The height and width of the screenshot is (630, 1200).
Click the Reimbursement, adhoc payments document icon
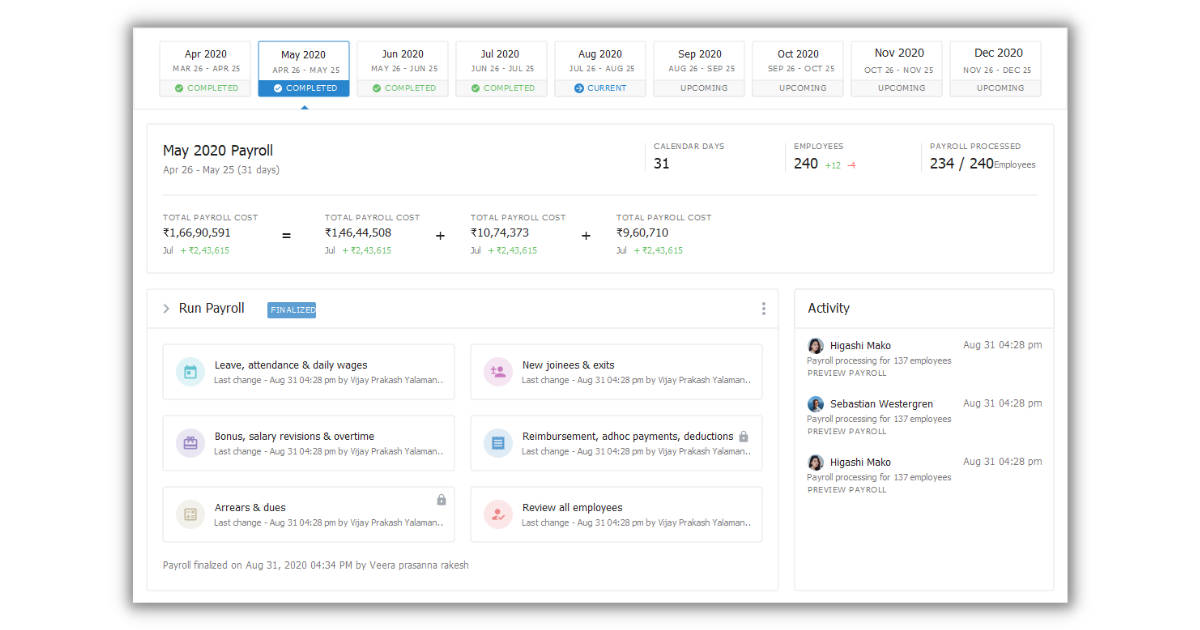pos(498,442)
